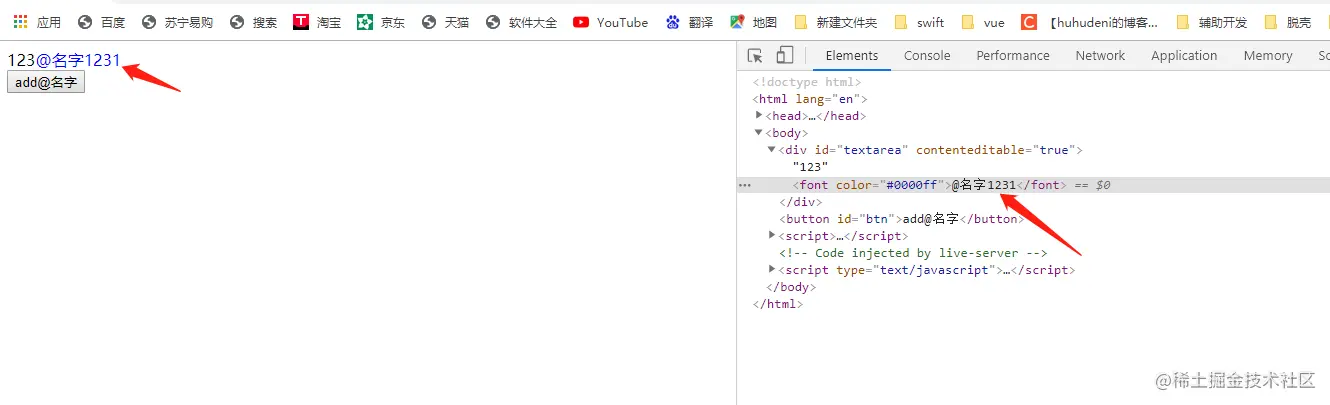Open the 辅助开发 bookmark folder

tap(1212, 22)
